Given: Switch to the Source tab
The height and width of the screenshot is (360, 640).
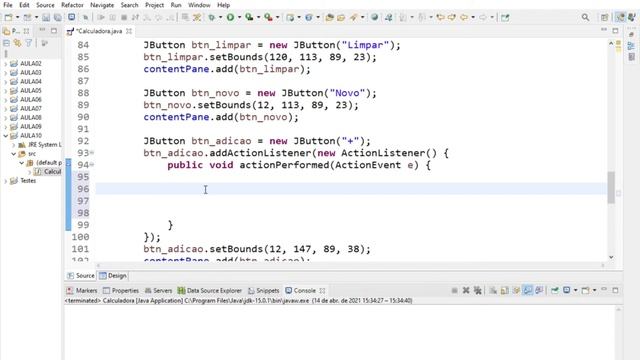Looking at the screenshot, I should point(81,276).
